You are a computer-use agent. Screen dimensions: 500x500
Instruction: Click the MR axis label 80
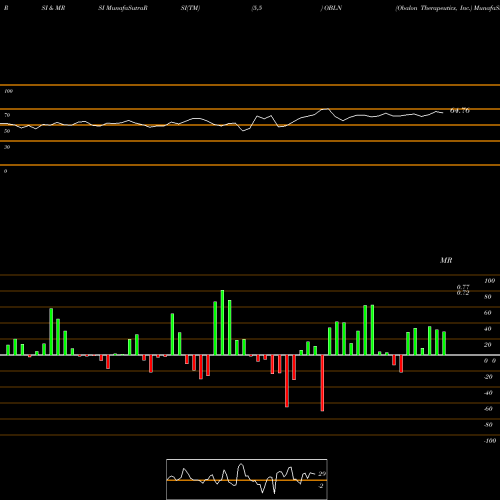click(488, 297)
